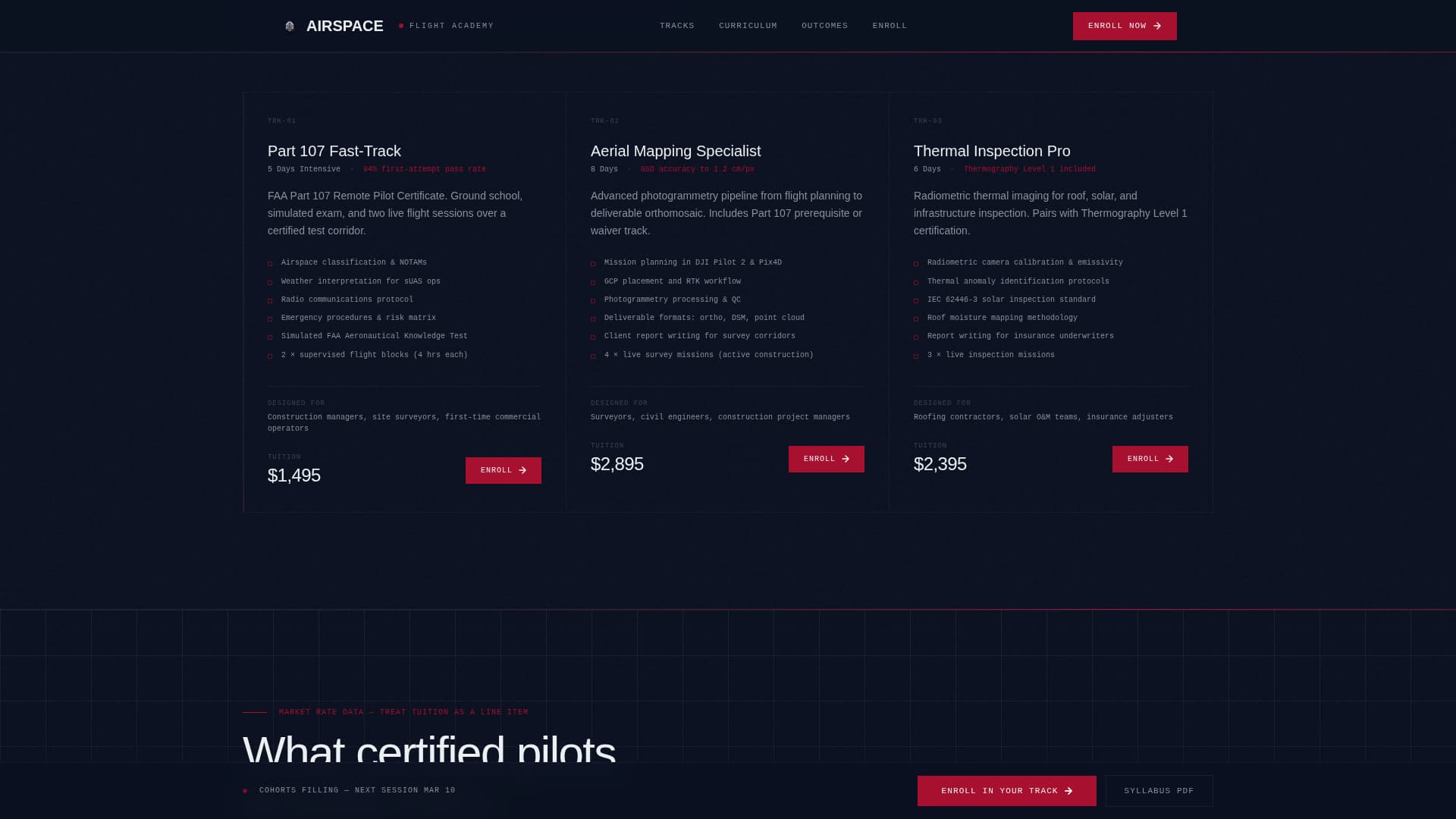This screenshot has width=1456, height=819.
Task: Click the arrow in Aerial Mapping Specialist's ENROLL button
Action: (x=846, y=459)
